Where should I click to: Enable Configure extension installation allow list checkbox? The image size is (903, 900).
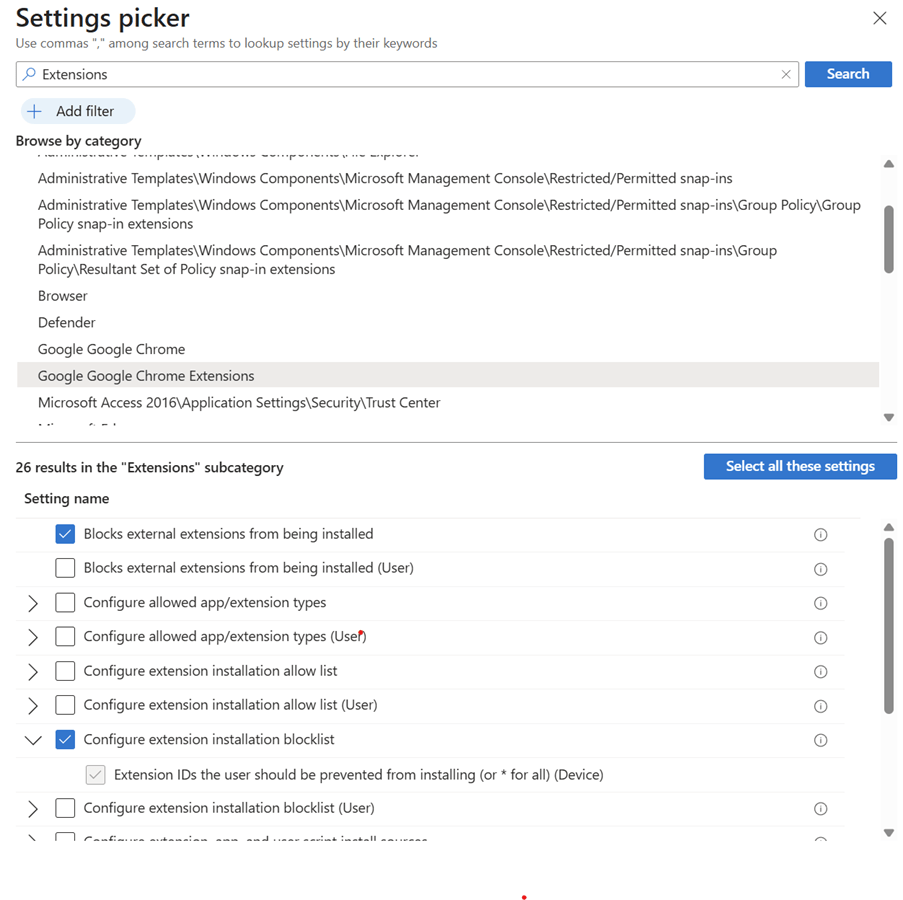[65, 671]
